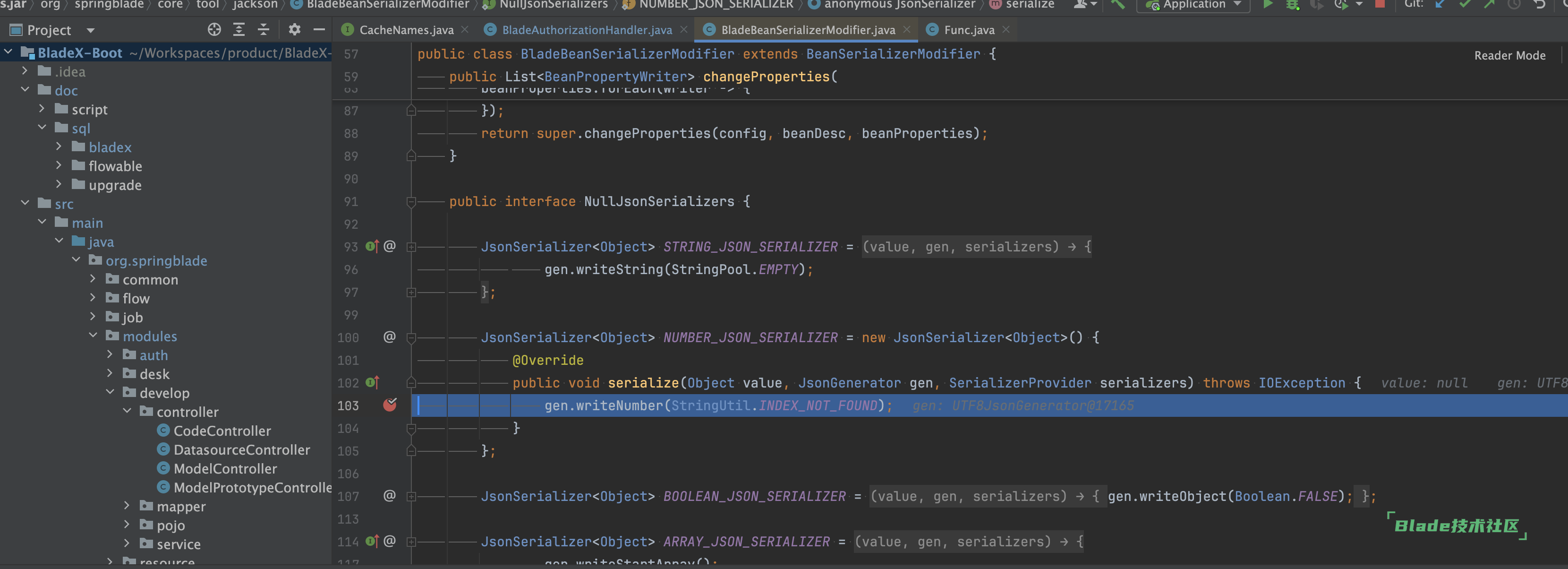Switch to BladeAuthorizationHandler.java tab
1568x569 pixels.
[x=587, y=29]
